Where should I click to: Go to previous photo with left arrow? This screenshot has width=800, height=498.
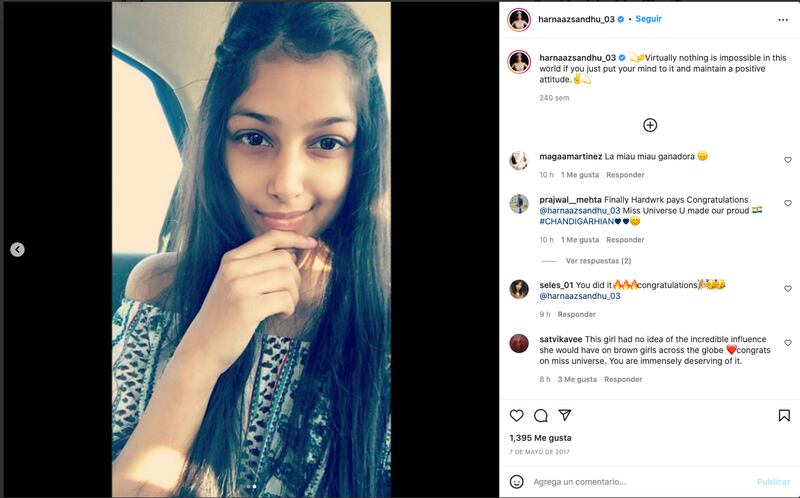(17, 250)
